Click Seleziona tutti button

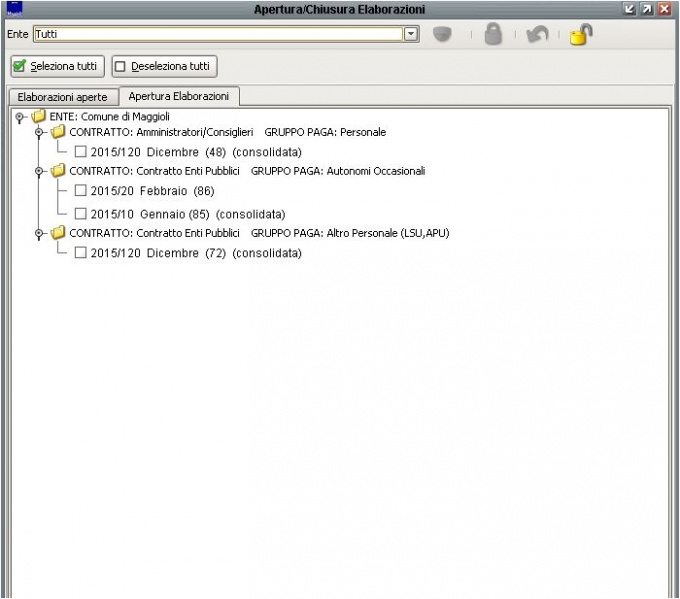pos(57,66)
